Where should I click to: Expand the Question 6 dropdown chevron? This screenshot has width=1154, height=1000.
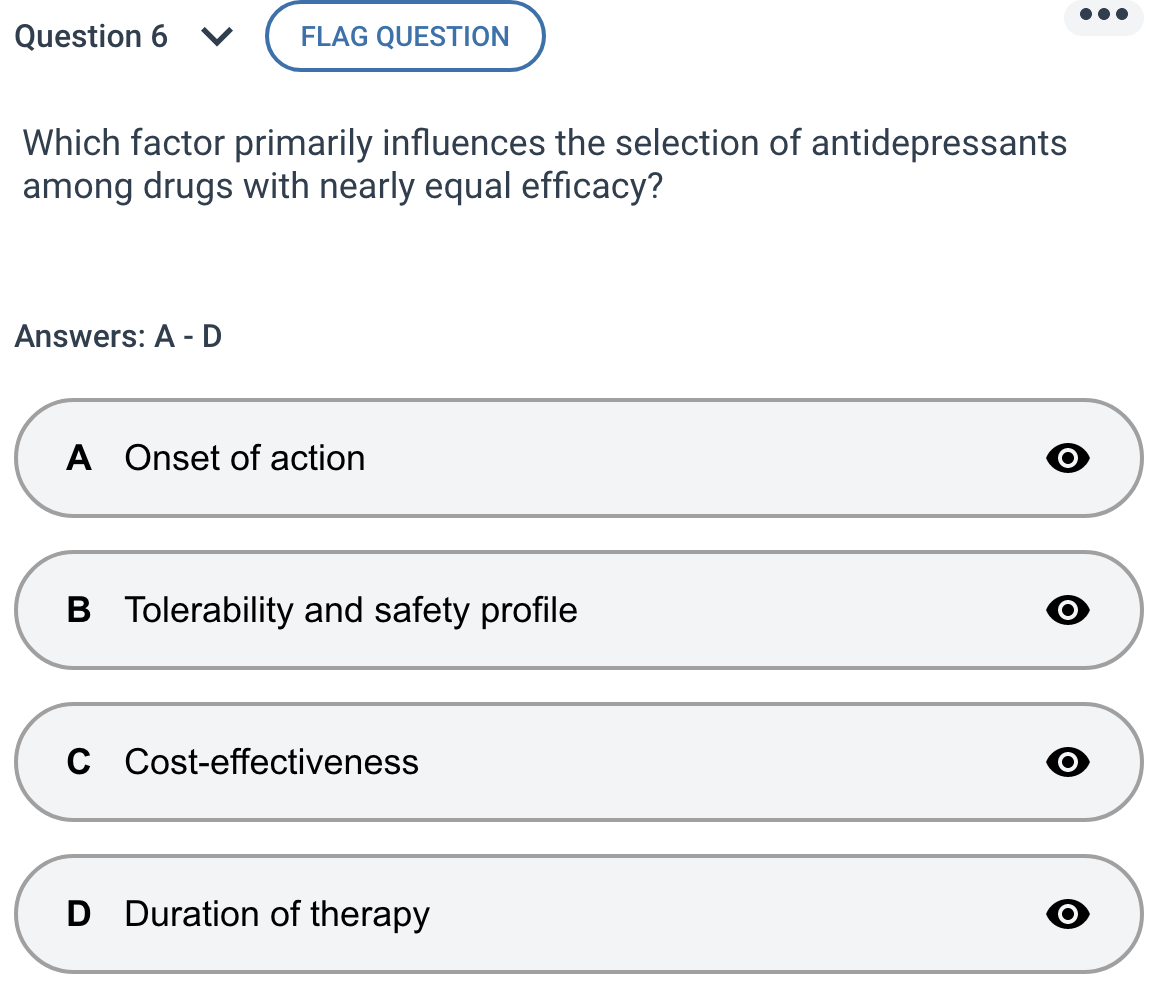click(217, 37)
